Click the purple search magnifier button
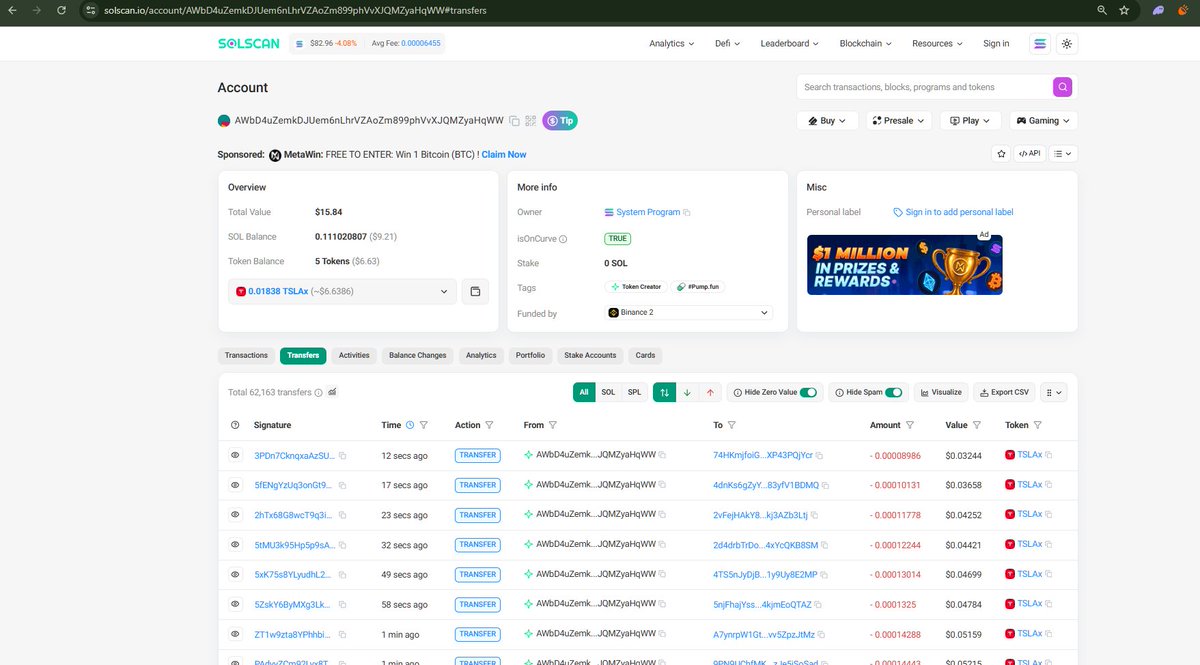The height and width of the screenshot is (665, 1200). [x=1062, y=87]
